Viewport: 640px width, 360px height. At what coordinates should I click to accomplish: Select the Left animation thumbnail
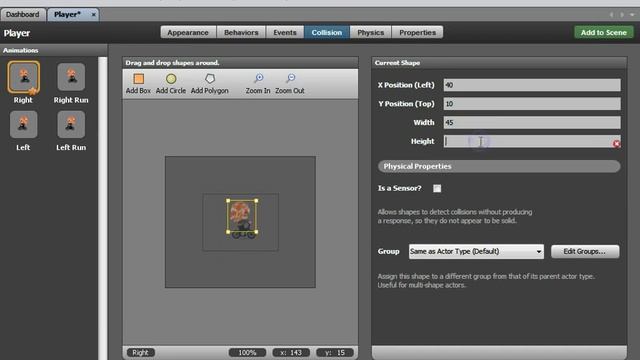(23, 124)
